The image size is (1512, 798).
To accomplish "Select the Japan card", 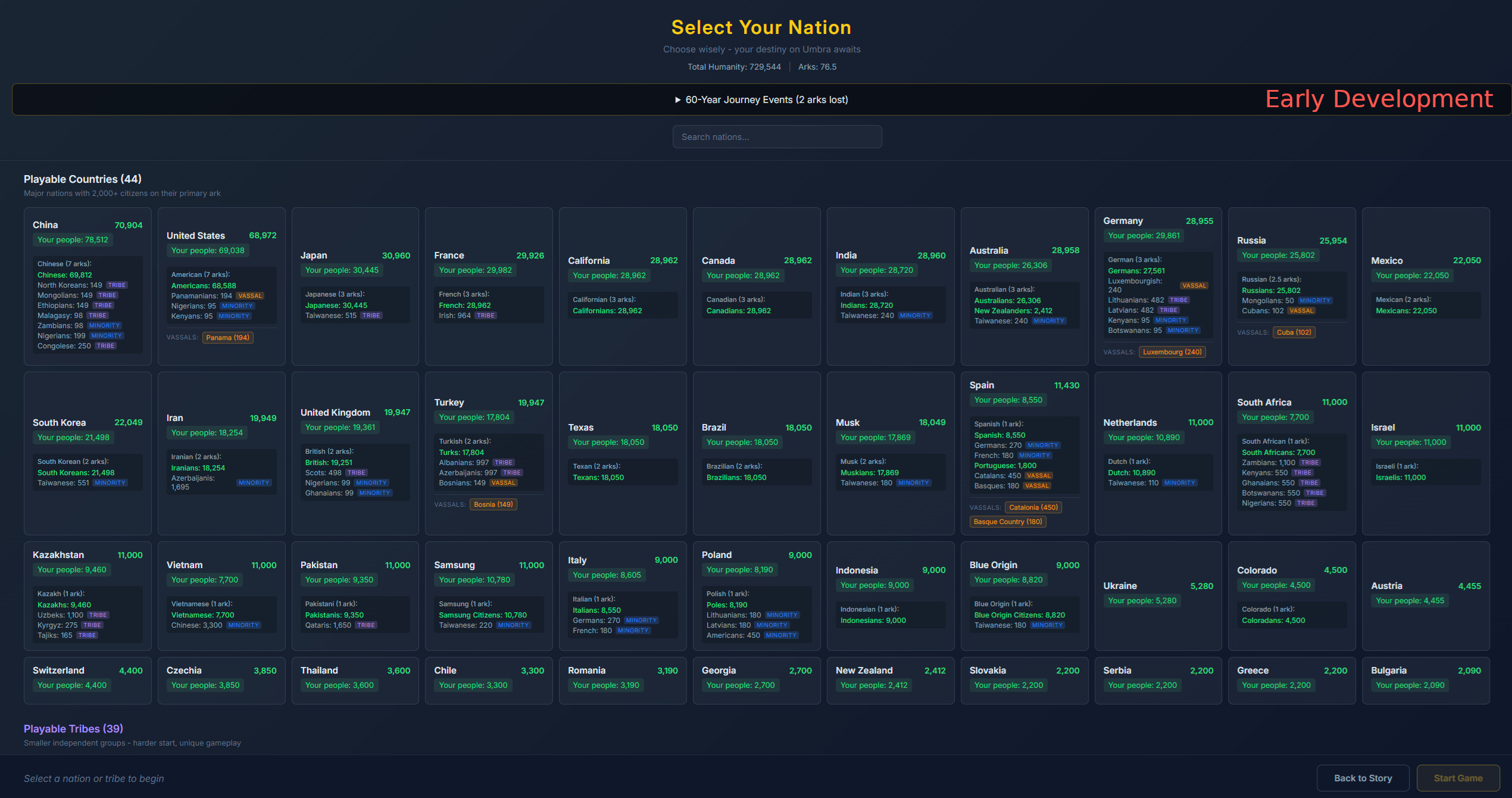I will [355, 286].
